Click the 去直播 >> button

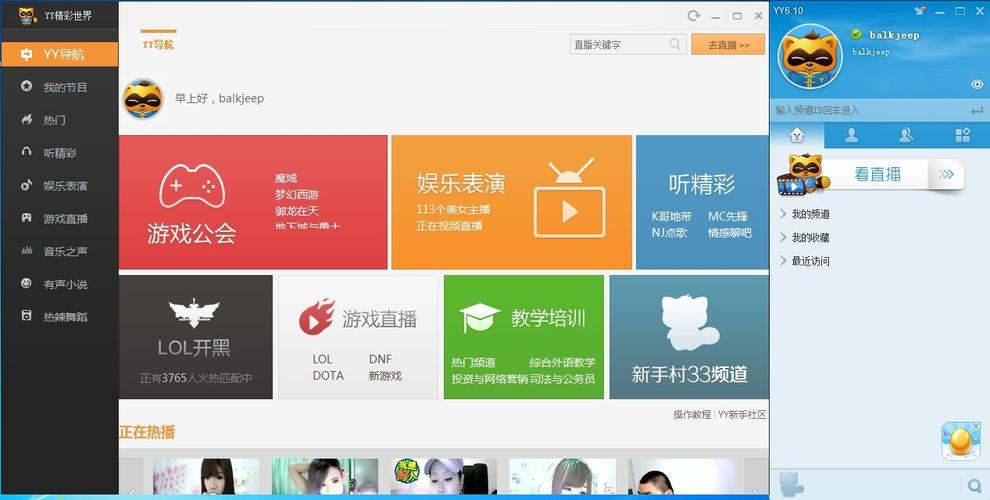coord(728,45)
